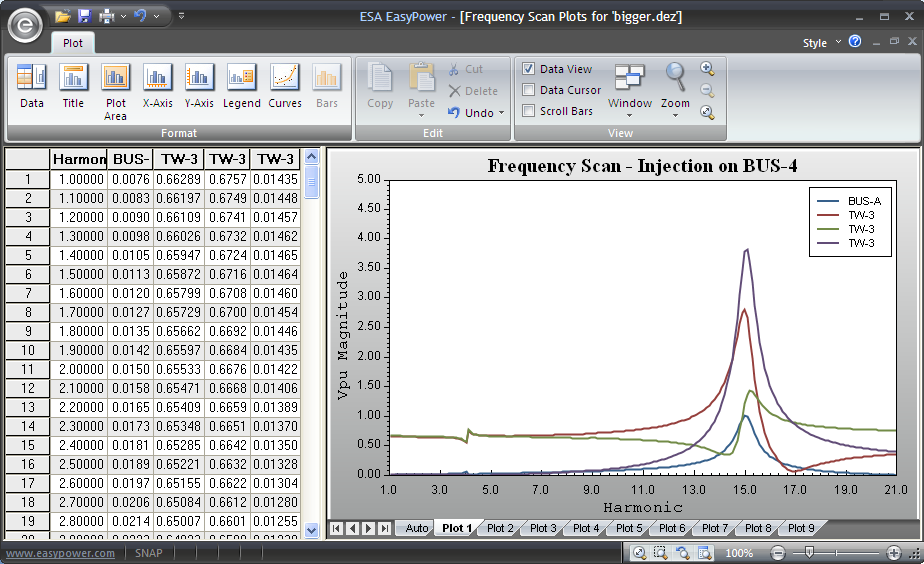Expand the quick access Undo history dropdown
The width and height of the screenshot is (924, 564).
(157, 17)
